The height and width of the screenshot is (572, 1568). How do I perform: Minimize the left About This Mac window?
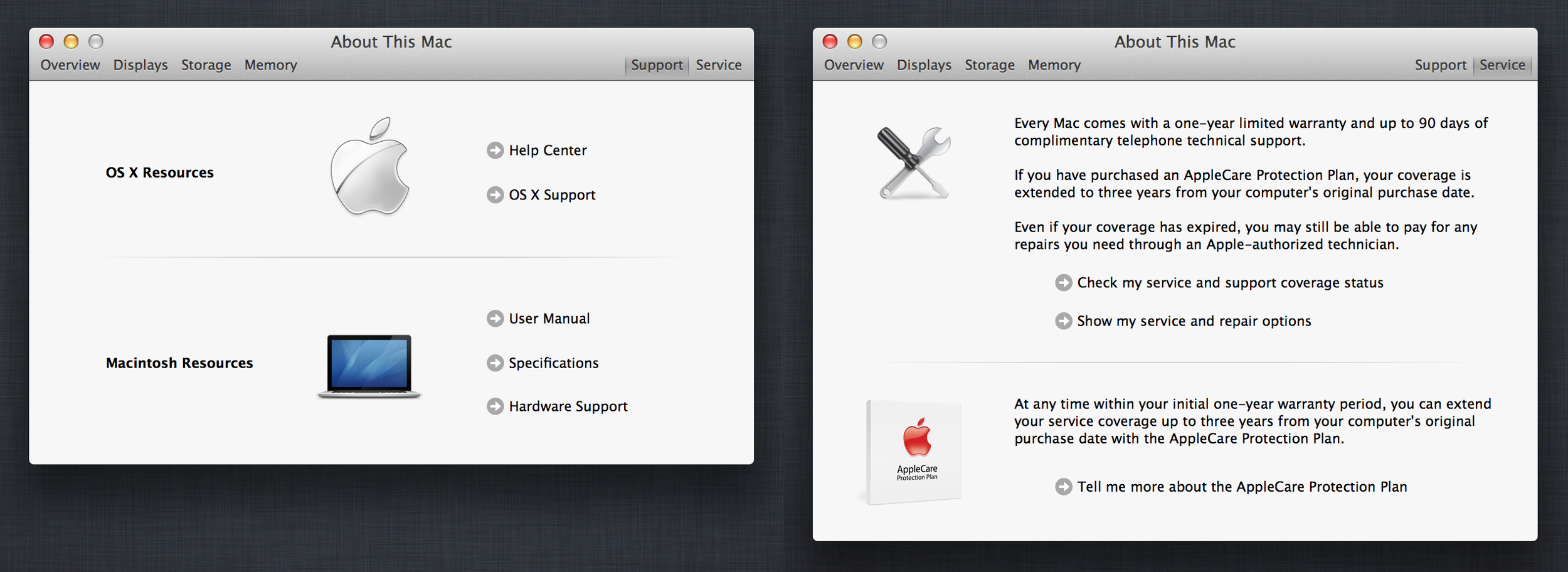[x=71, y=41]
